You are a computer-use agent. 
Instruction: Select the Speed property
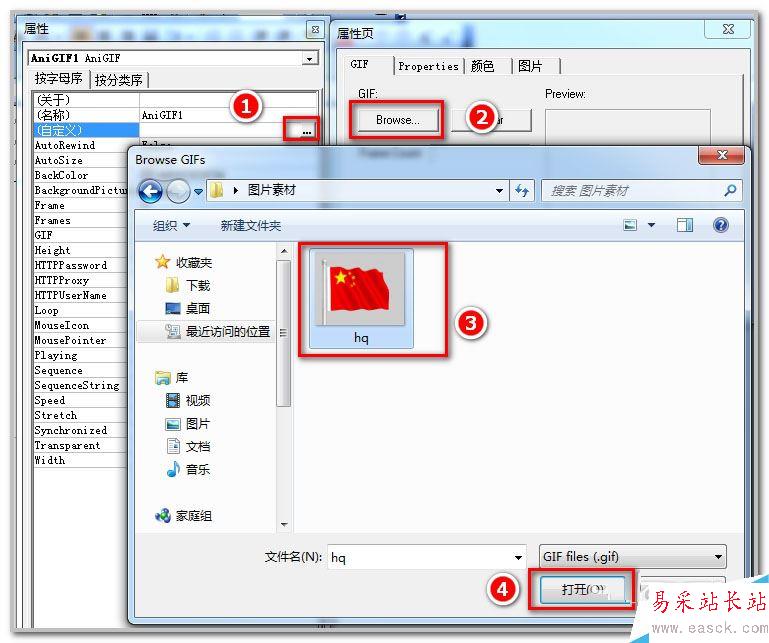[x=50, y=401]
